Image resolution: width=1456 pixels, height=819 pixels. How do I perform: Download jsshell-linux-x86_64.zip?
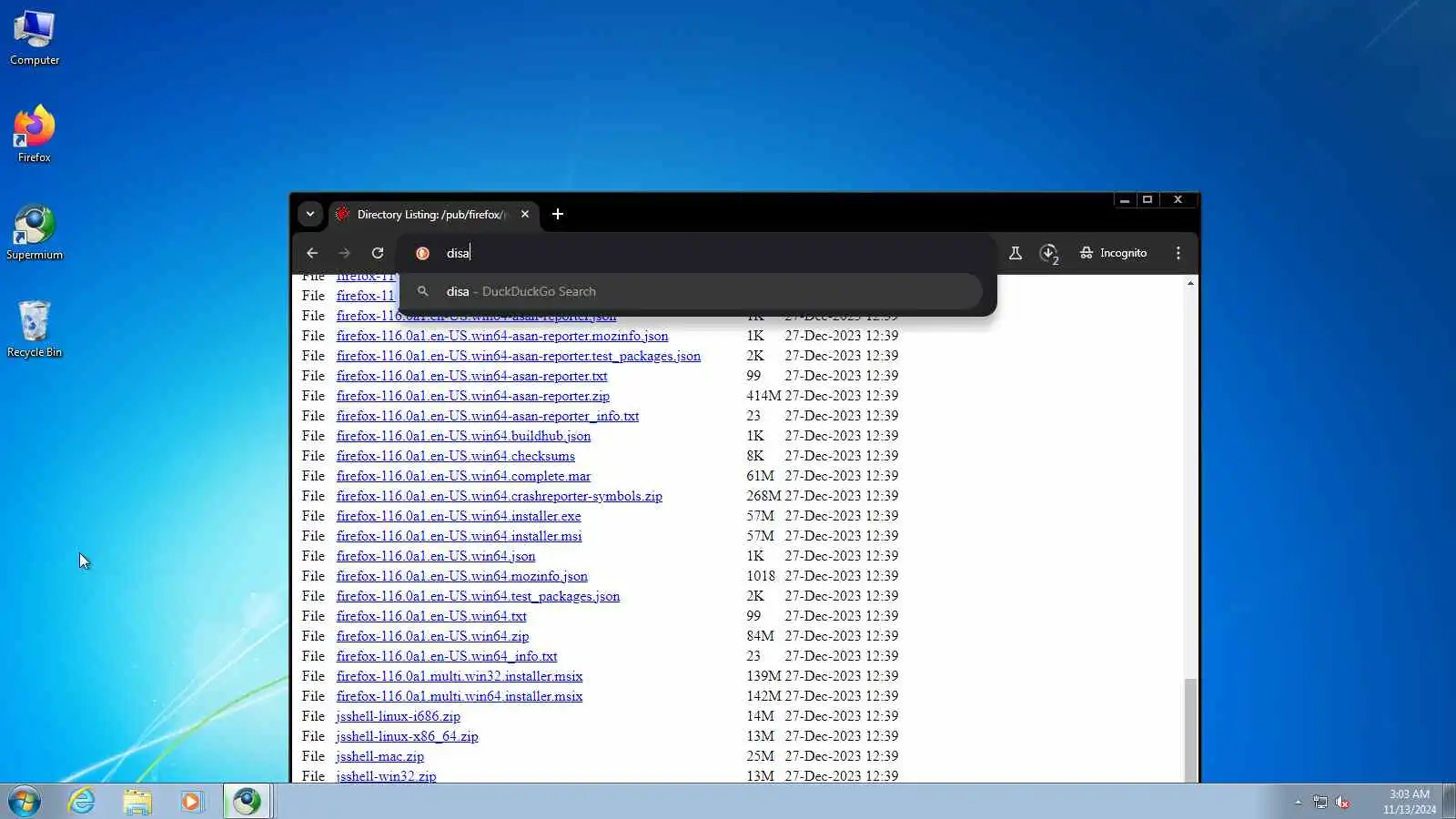tap(407, 736)
